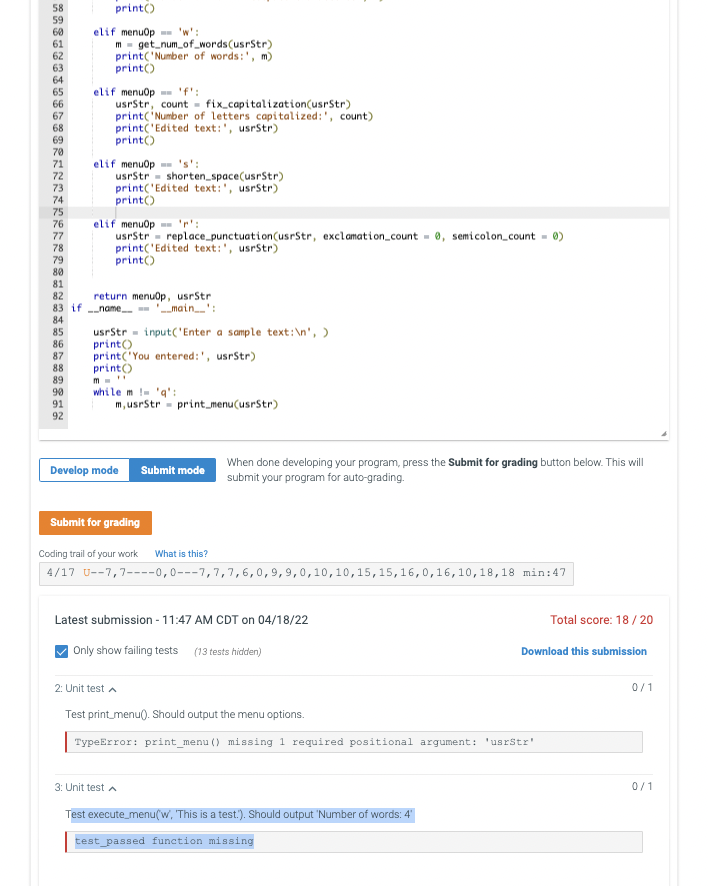Select the Submit mode tab
This screenshot has height=886, width=708.
pyautogui.click(x=172, y=470)
